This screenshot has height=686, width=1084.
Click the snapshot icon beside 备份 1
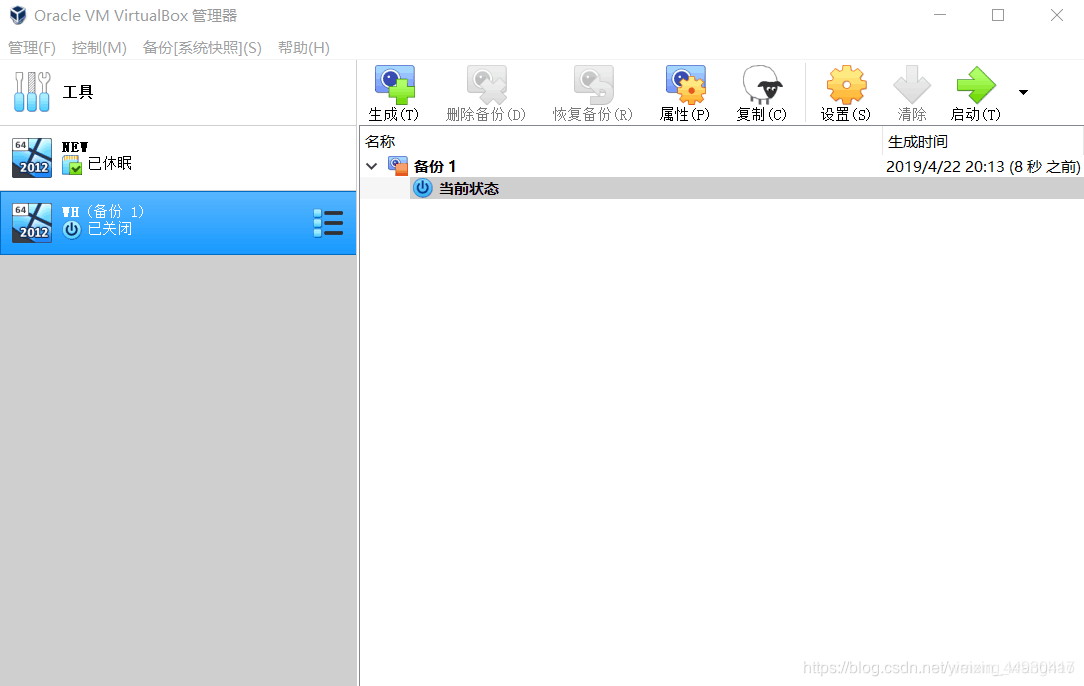[x=398, y=166]
